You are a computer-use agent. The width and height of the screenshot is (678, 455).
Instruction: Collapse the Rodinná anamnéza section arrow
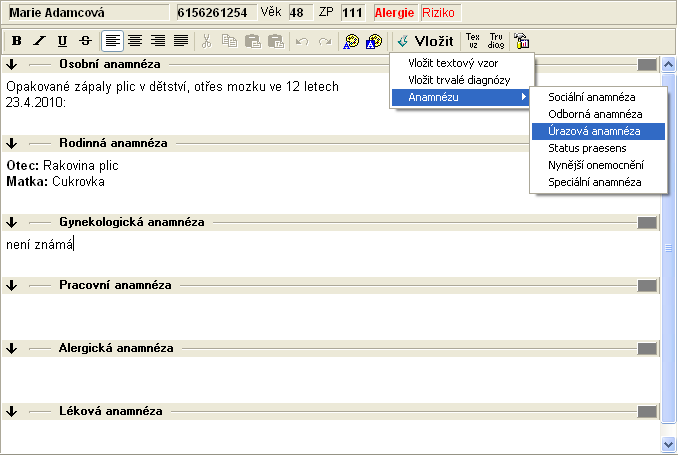[11, 143]
